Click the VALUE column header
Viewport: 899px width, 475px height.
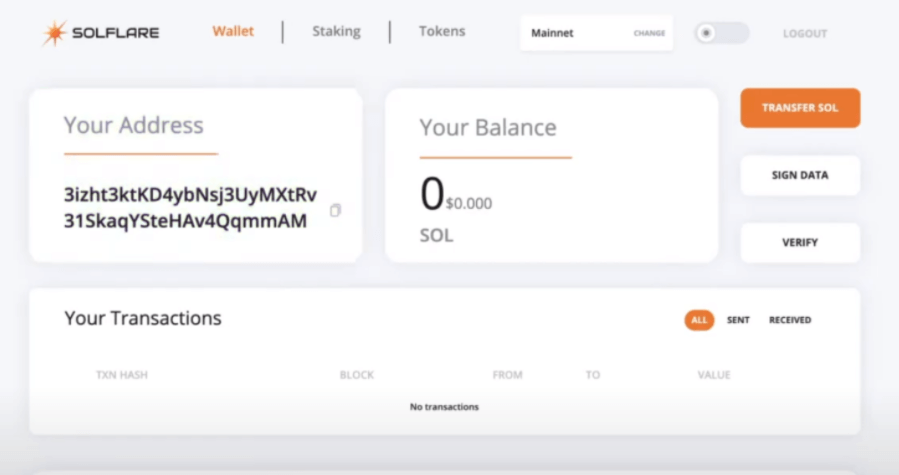[714, 375]
